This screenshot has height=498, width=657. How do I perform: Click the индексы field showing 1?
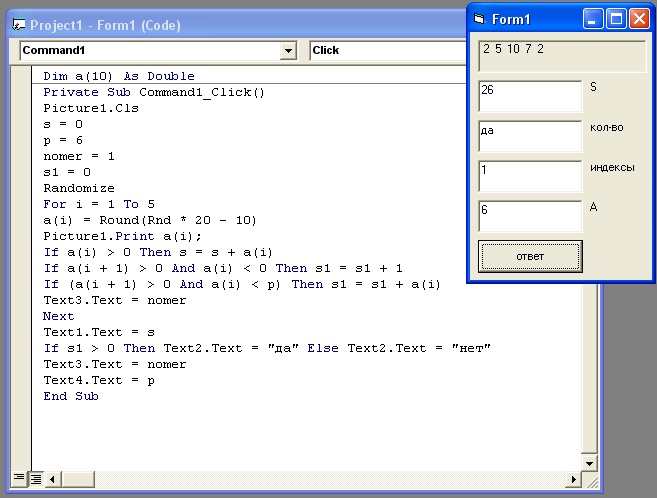530,176
